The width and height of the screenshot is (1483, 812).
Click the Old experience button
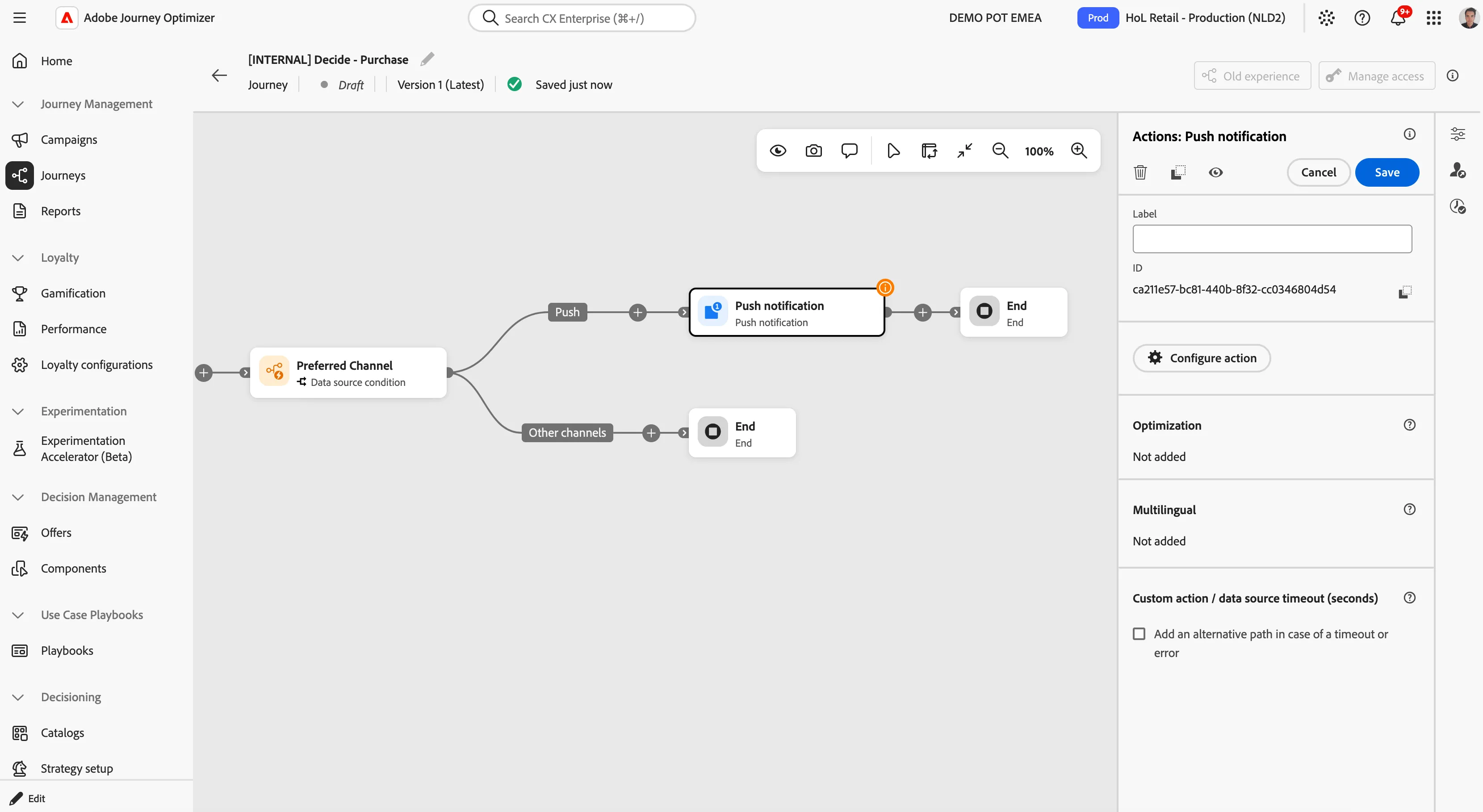[x=1252, y=76]
